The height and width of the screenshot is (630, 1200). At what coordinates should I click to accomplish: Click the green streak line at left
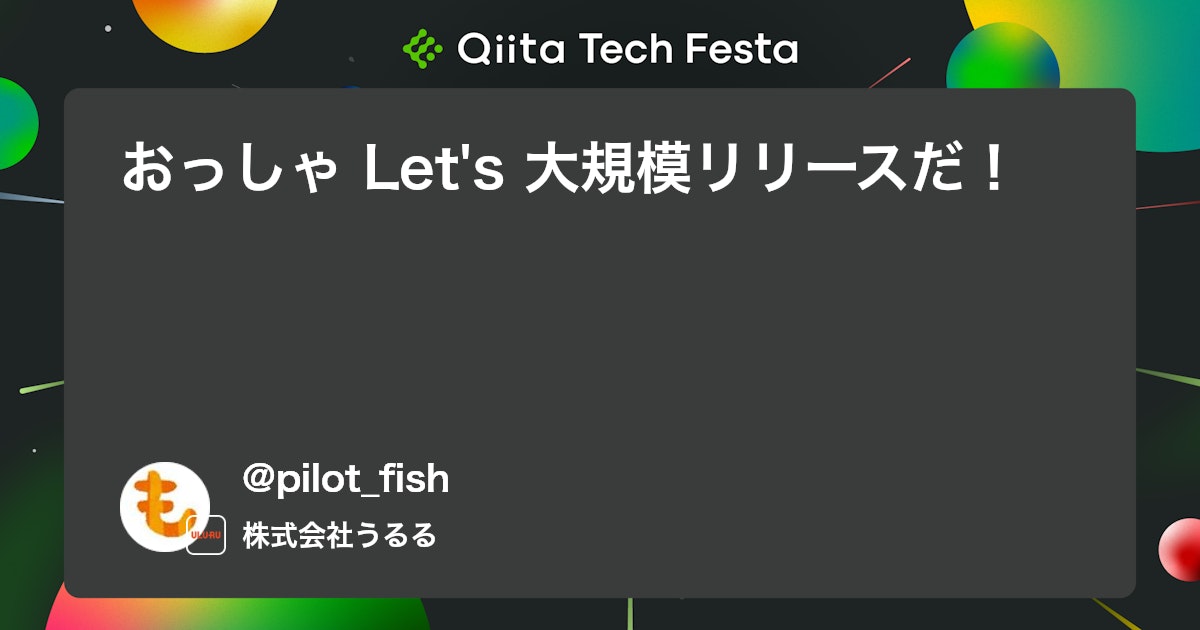[x=42, y=386]
